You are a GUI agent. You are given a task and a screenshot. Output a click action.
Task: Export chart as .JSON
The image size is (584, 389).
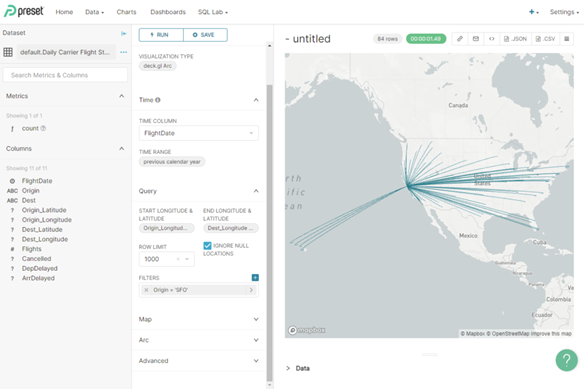click(515, 39)
